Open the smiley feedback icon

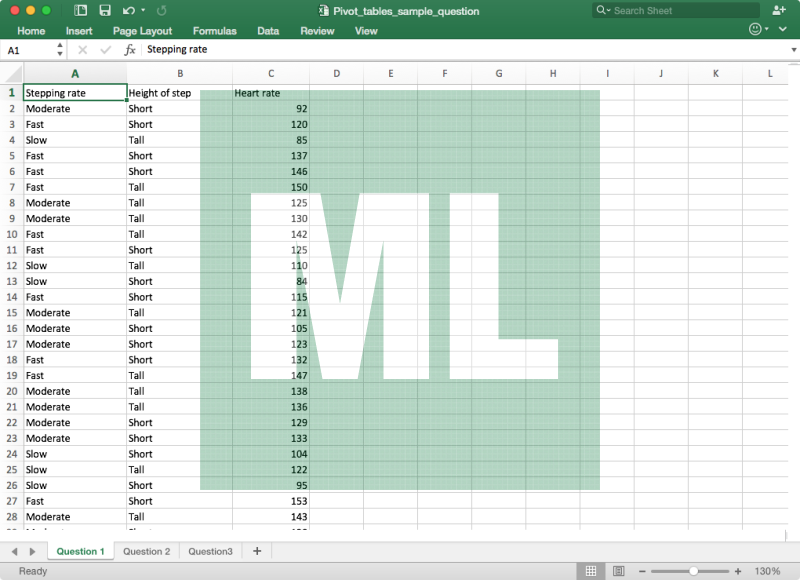point(754,30)
